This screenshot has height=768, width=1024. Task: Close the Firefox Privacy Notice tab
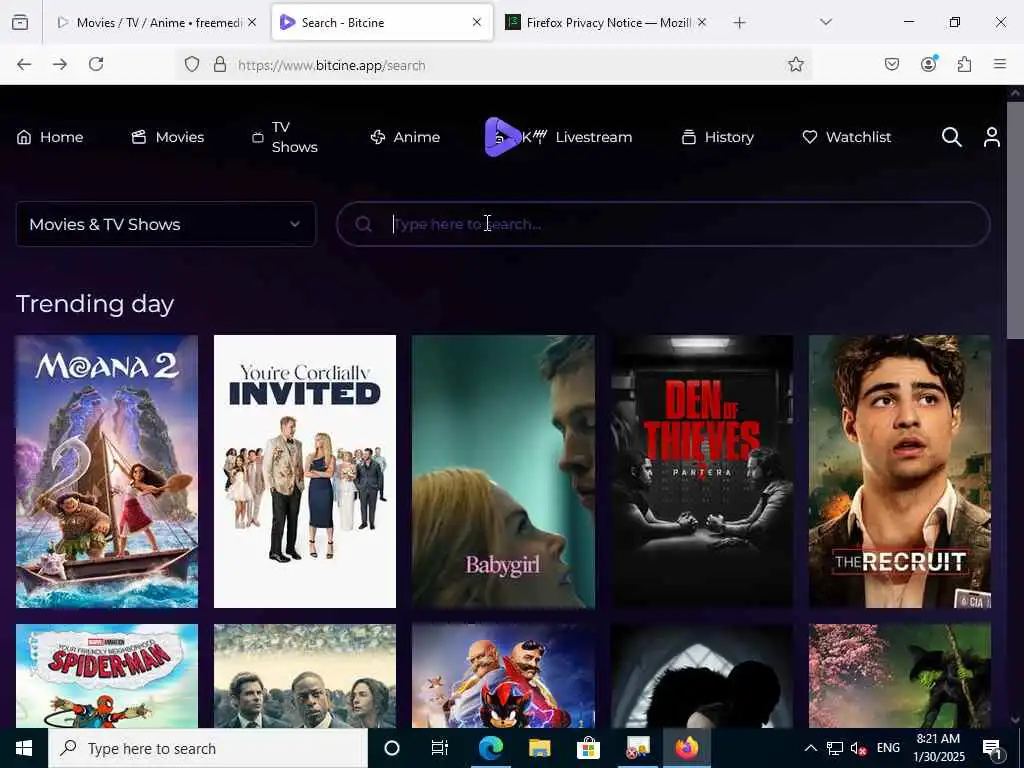pyautogui.click(x=701, y=22)
